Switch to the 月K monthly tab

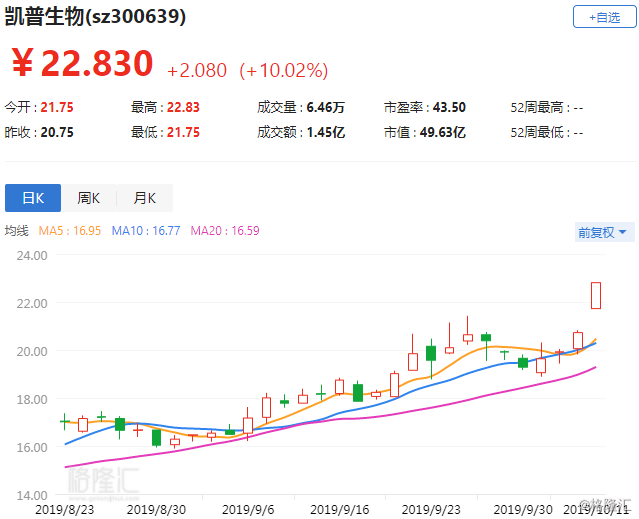pos(145,198)
